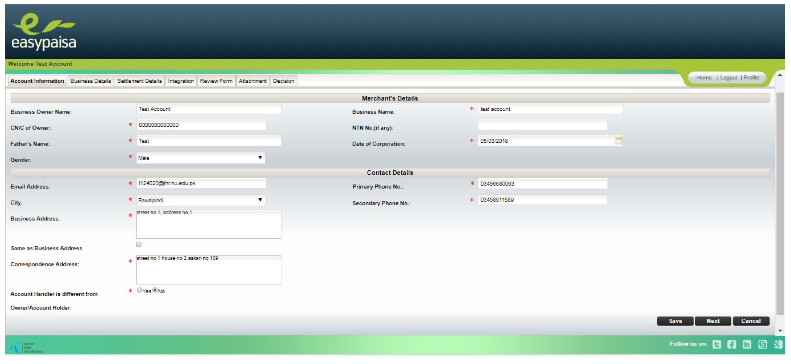Switch to the Attachment tab

click(253, 81)
